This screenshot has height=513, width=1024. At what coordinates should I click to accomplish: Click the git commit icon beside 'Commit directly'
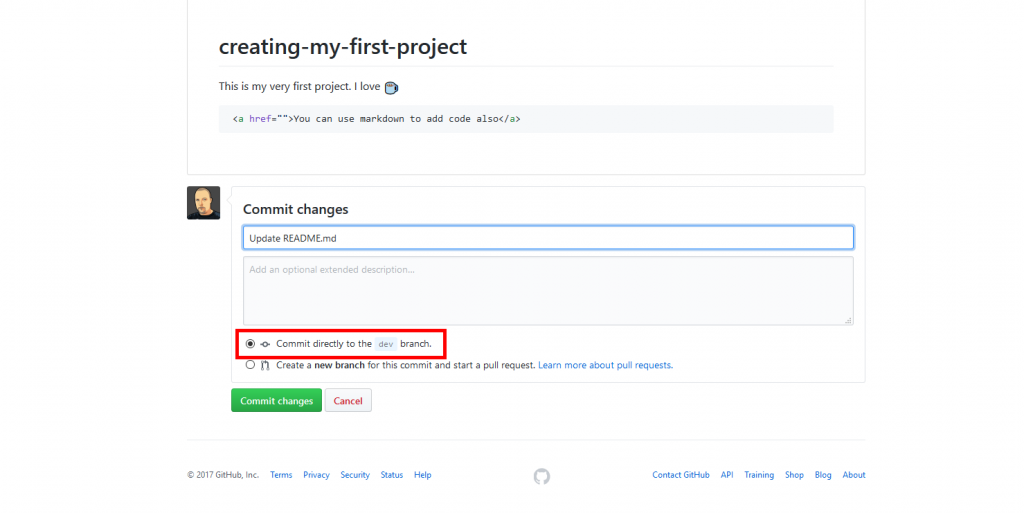[265, 344]
